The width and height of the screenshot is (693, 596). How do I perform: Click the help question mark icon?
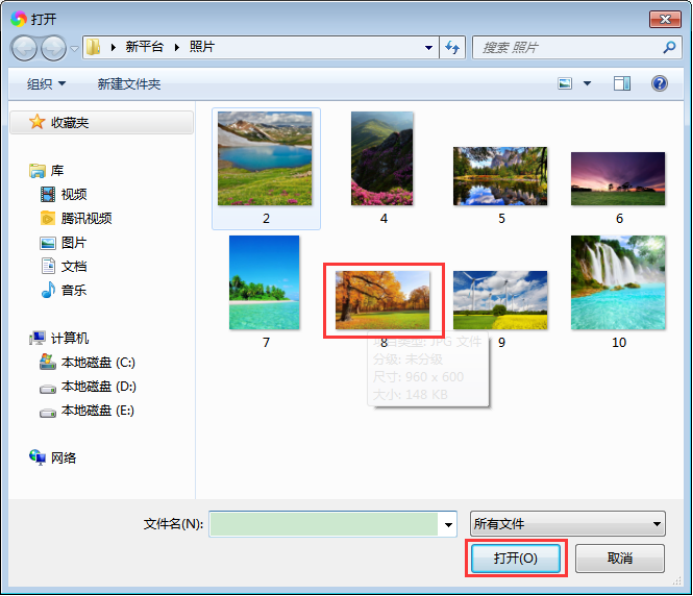(659, 84)
